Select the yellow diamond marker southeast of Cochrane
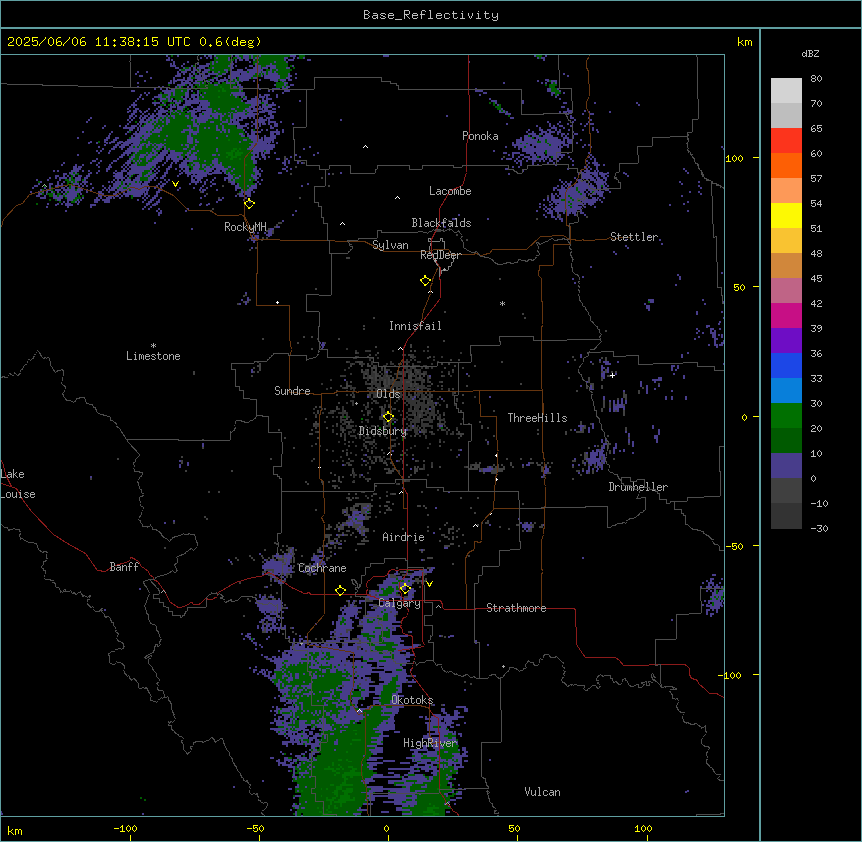Image resolution: width=862 pixels, height=842 pixels. 340,590
